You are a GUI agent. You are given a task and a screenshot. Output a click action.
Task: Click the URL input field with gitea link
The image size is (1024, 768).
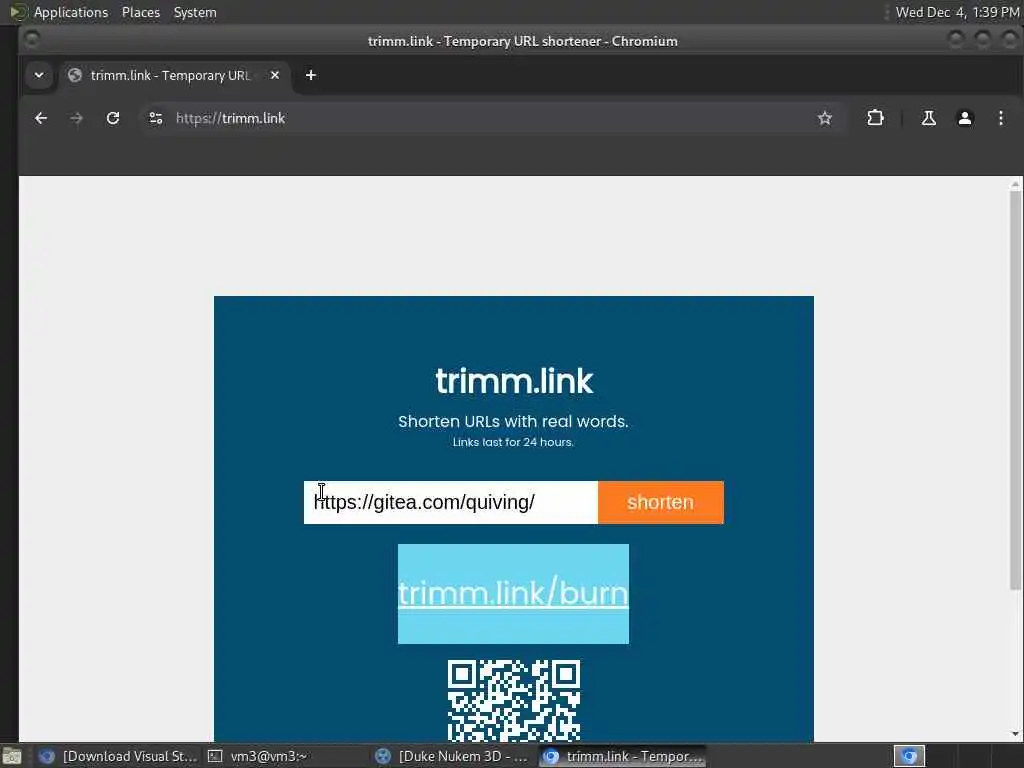(451, 502)
